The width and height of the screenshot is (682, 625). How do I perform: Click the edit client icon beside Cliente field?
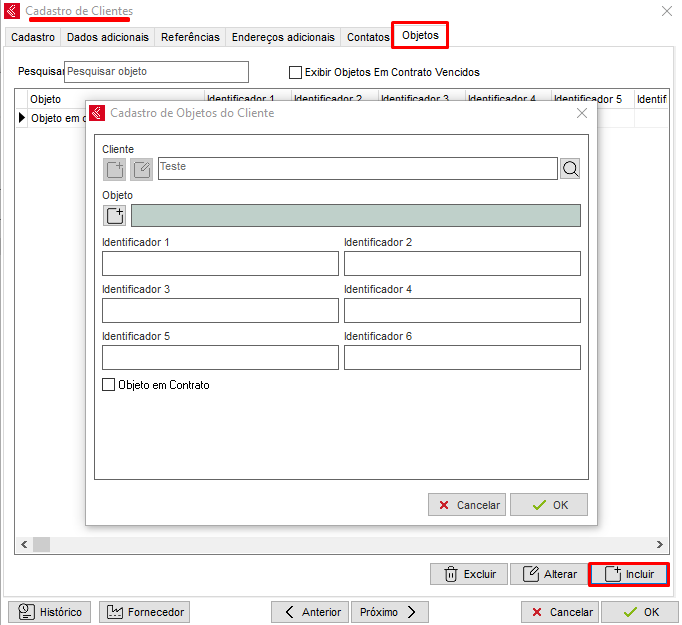tap(142, 169)
